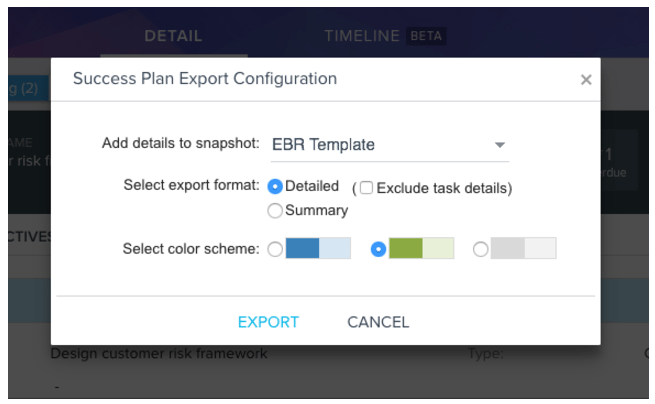Enable Exclude task details checkbox

pyautogui.click(x=366, y=188)
